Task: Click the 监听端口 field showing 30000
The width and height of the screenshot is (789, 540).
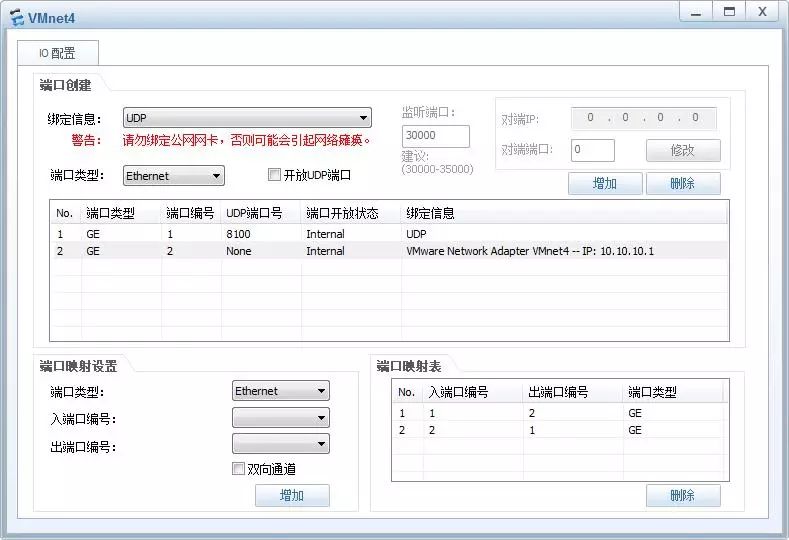Action: pyautogui.click(x=436, y=136)
